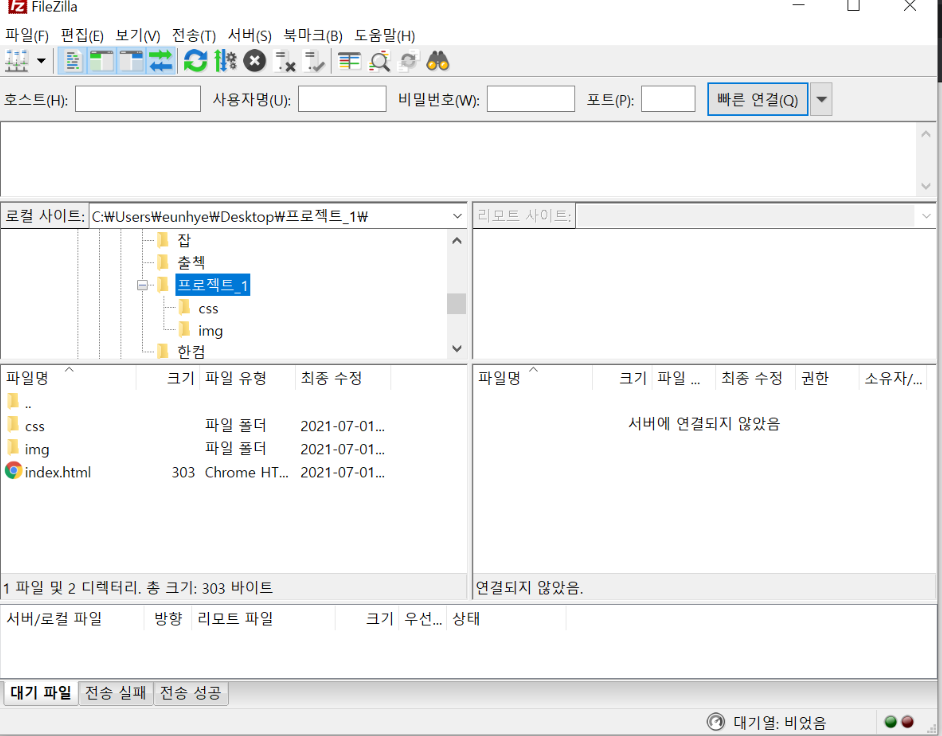The height and width of the screenshot is (736, 942).
Task: Search files with binoculars icon
Action: click(x=438, y=61)
